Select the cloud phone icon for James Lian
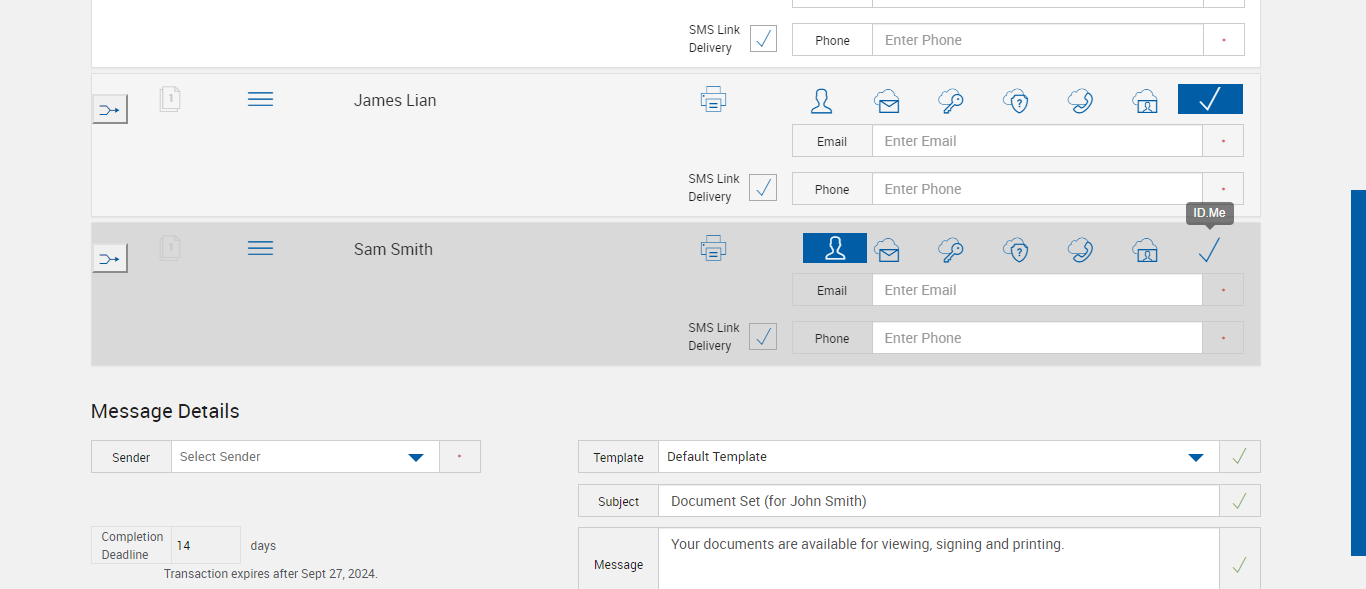This screenshot has height=589, width=1366. [1080, 100]
